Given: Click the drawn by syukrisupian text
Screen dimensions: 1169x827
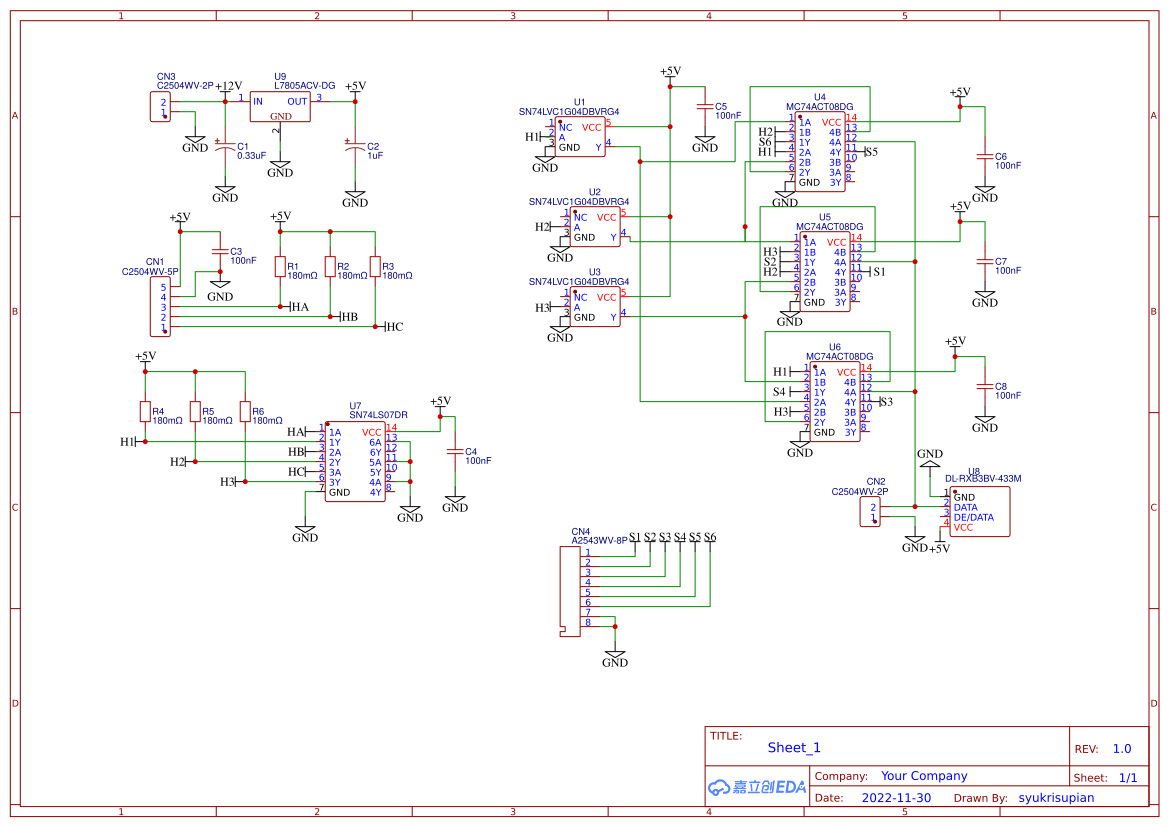Looking at the screenshot, I should pyautogui.click(x=1057, y=797).
